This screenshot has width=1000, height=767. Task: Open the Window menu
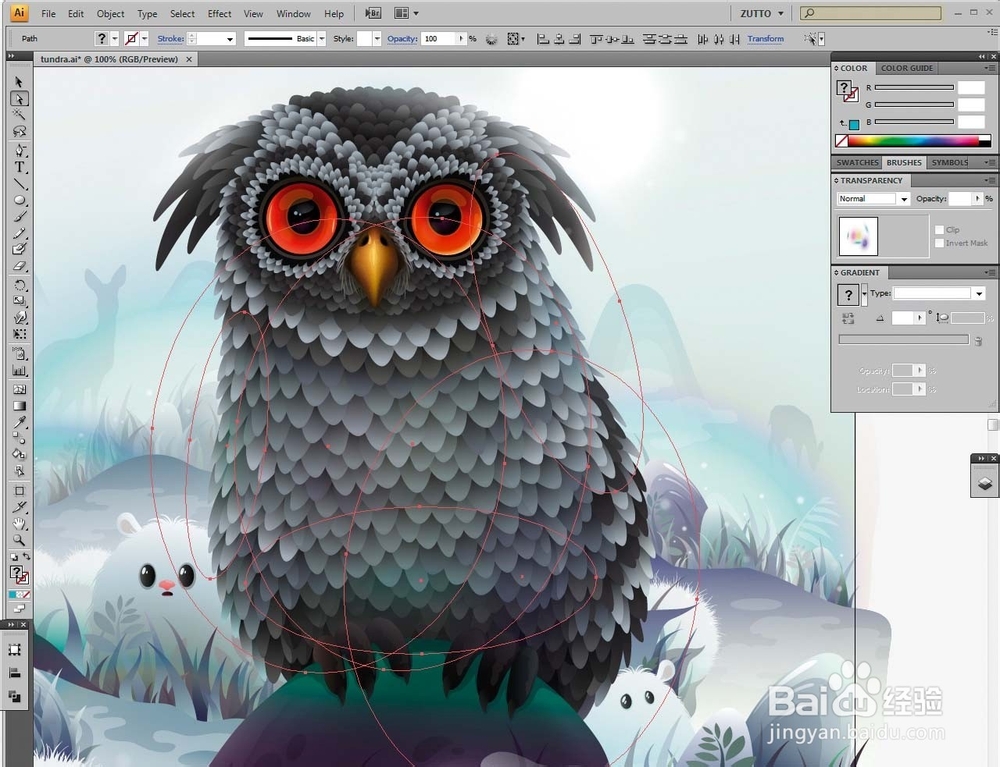click(293, 13)
